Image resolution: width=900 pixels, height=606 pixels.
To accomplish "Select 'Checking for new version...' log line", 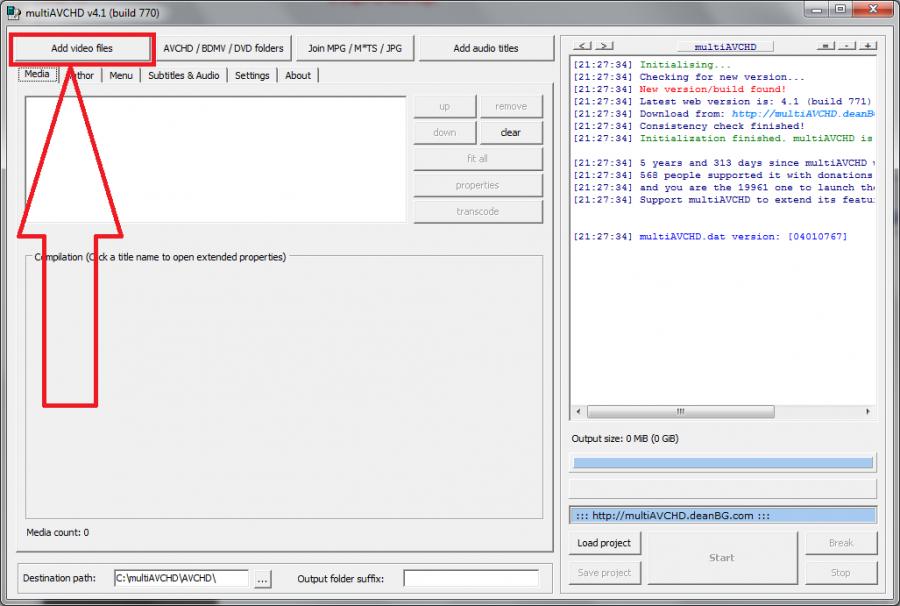I will coord(689,77).
